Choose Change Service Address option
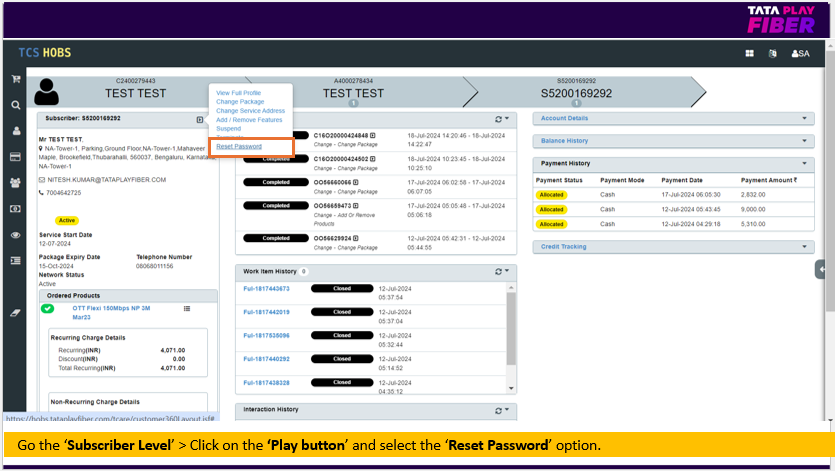 (x=250, y=111)
